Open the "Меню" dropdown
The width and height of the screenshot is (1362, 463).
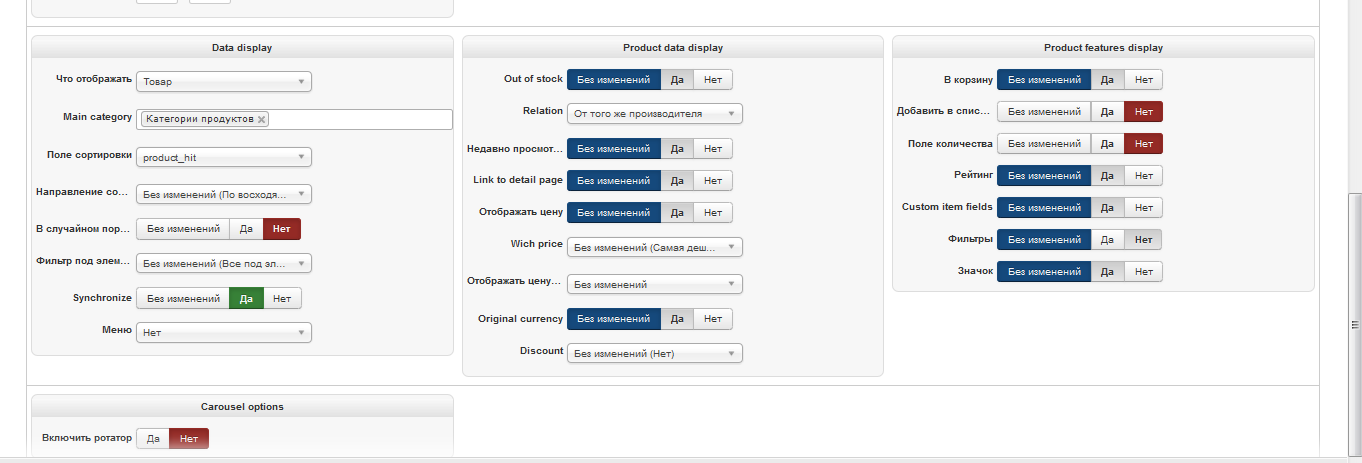pos(223,332)
